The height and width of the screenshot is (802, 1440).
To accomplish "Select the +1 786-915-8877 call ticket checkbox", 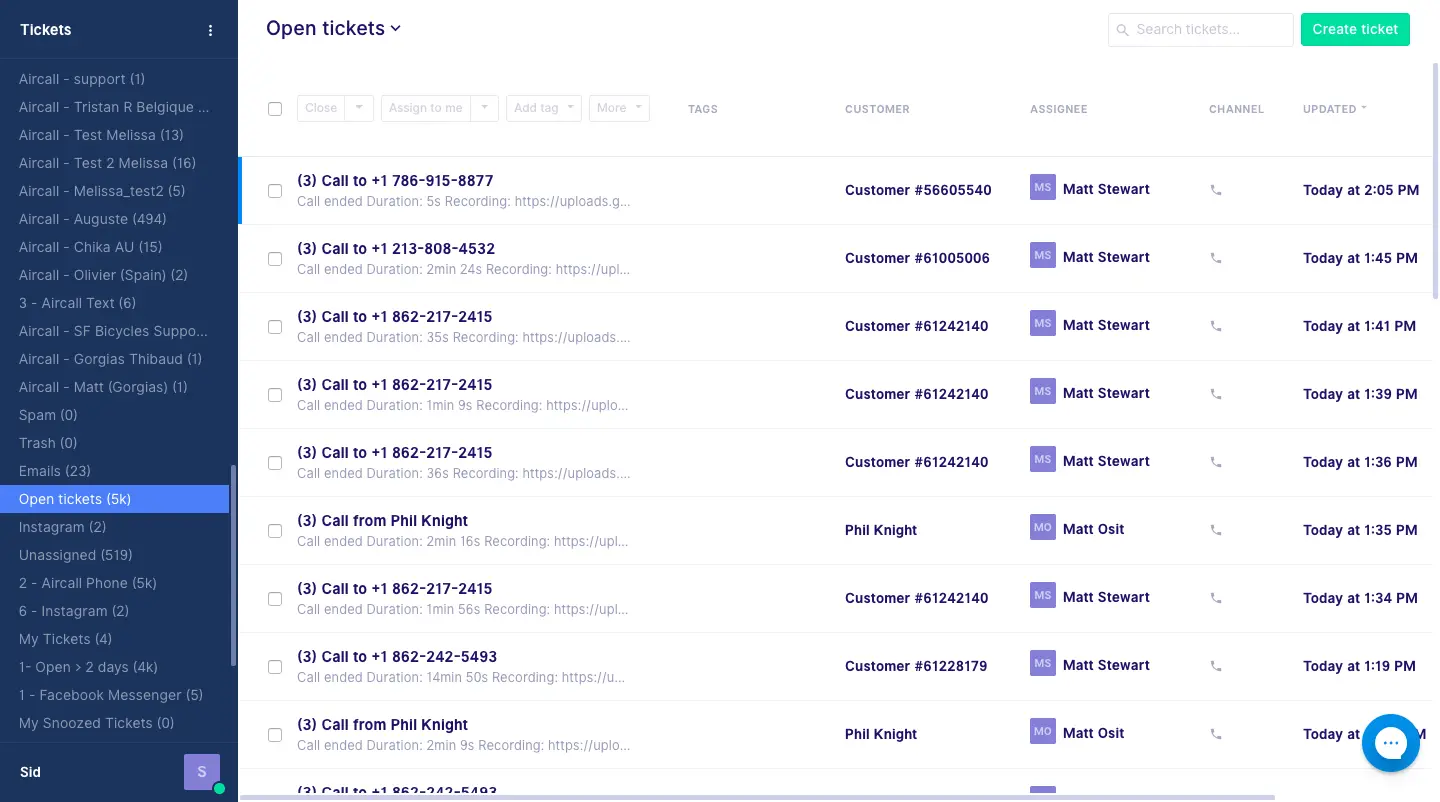I will click(x=275, y=191).
